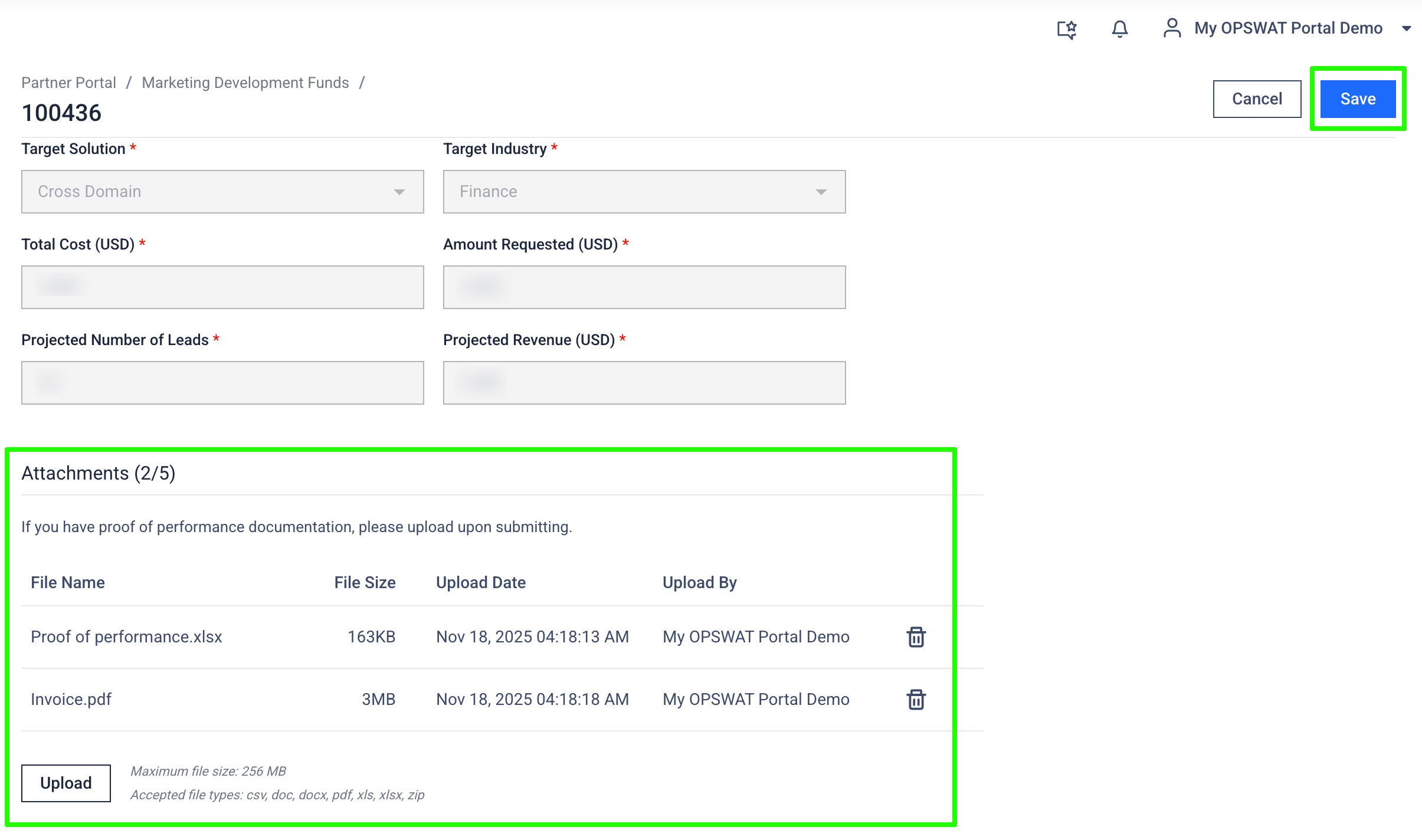The width and height of the screenshot is (1422, 840).
Task: Open the feedback star icon in header
Action: click(x=1066, y=29)
